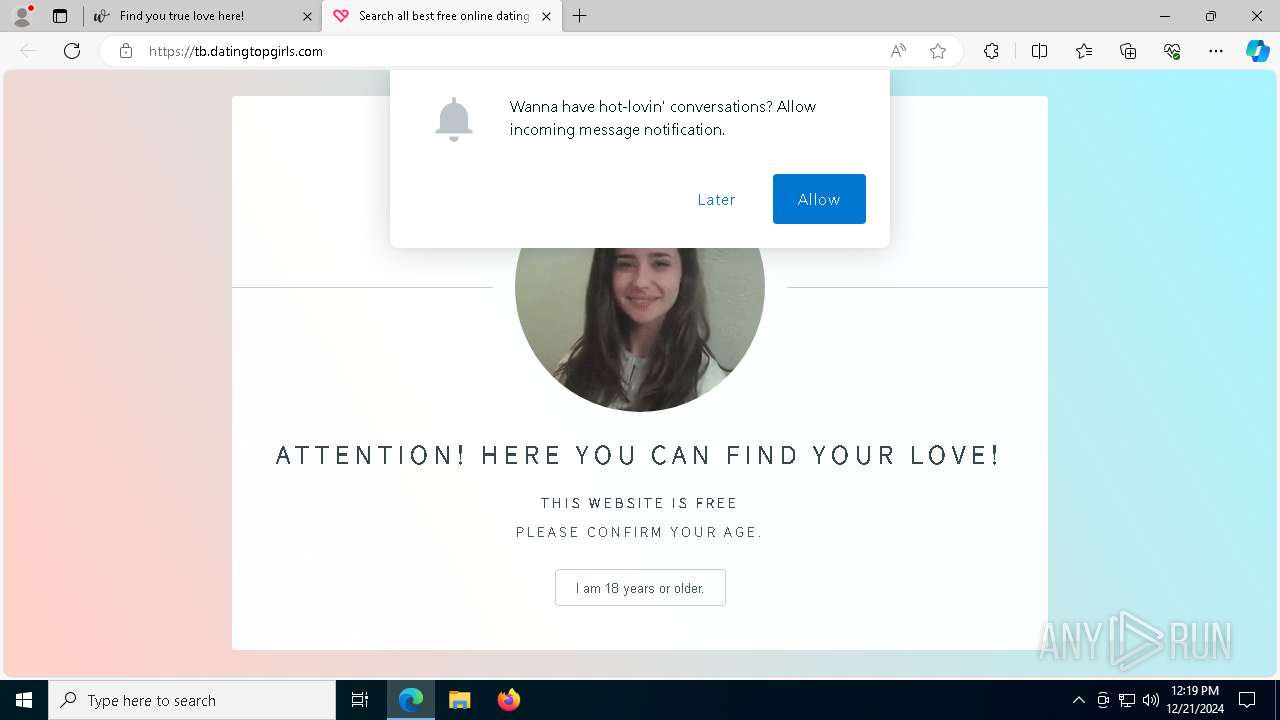Image resolution: width=1280 pixels, height=720 pixels.
Task: Close the 'Find you true love here!' tab
Action: (x=307, y=16)
